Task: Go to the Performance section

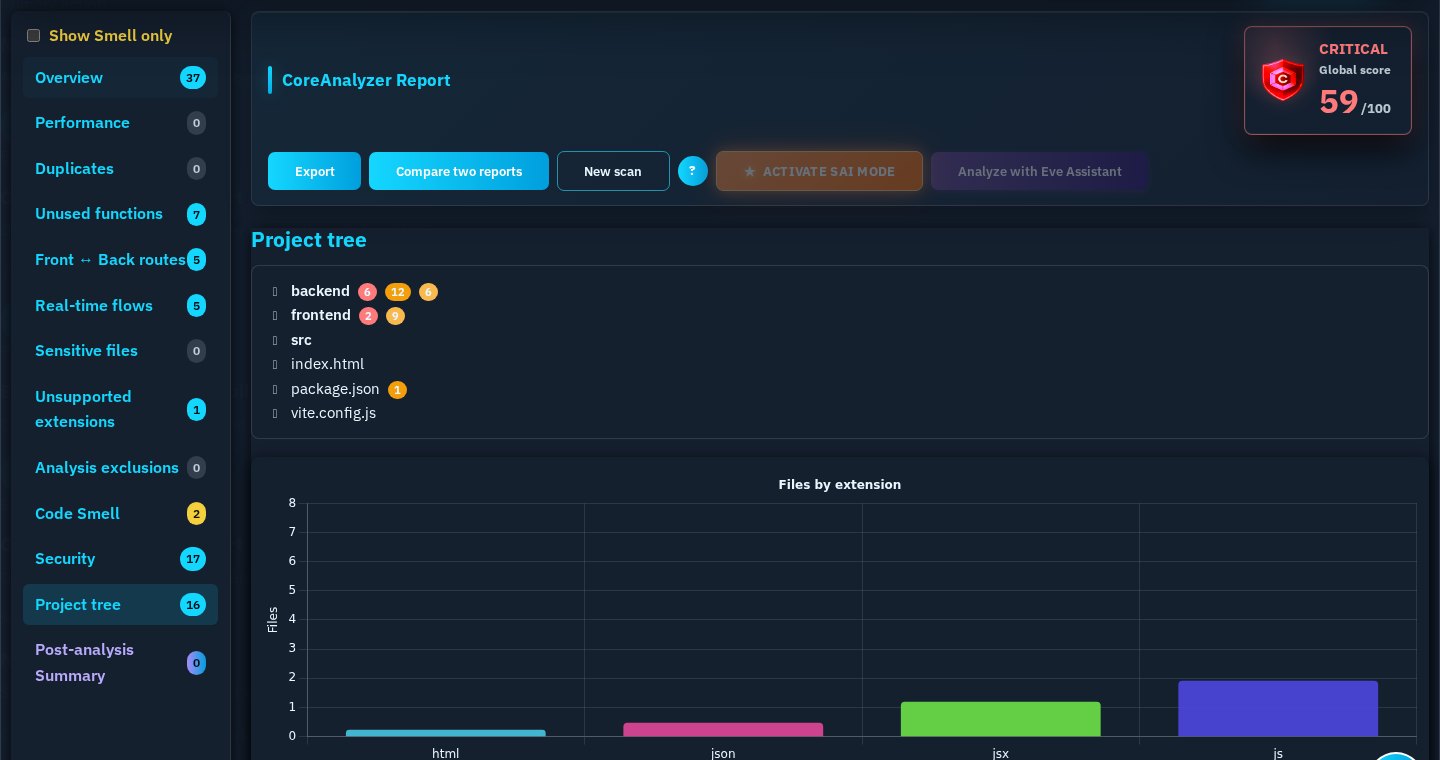Action: 120,123
